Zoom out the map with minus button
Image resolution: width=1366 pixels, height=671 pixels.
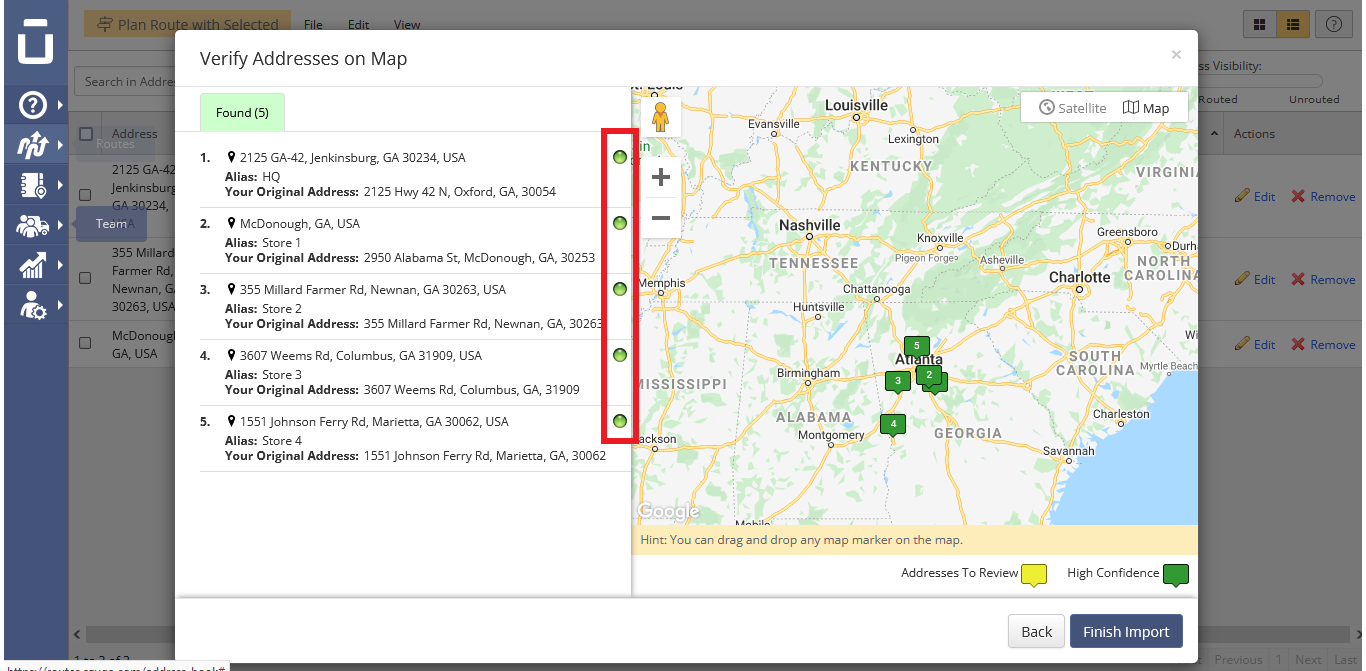click(660, 218)
